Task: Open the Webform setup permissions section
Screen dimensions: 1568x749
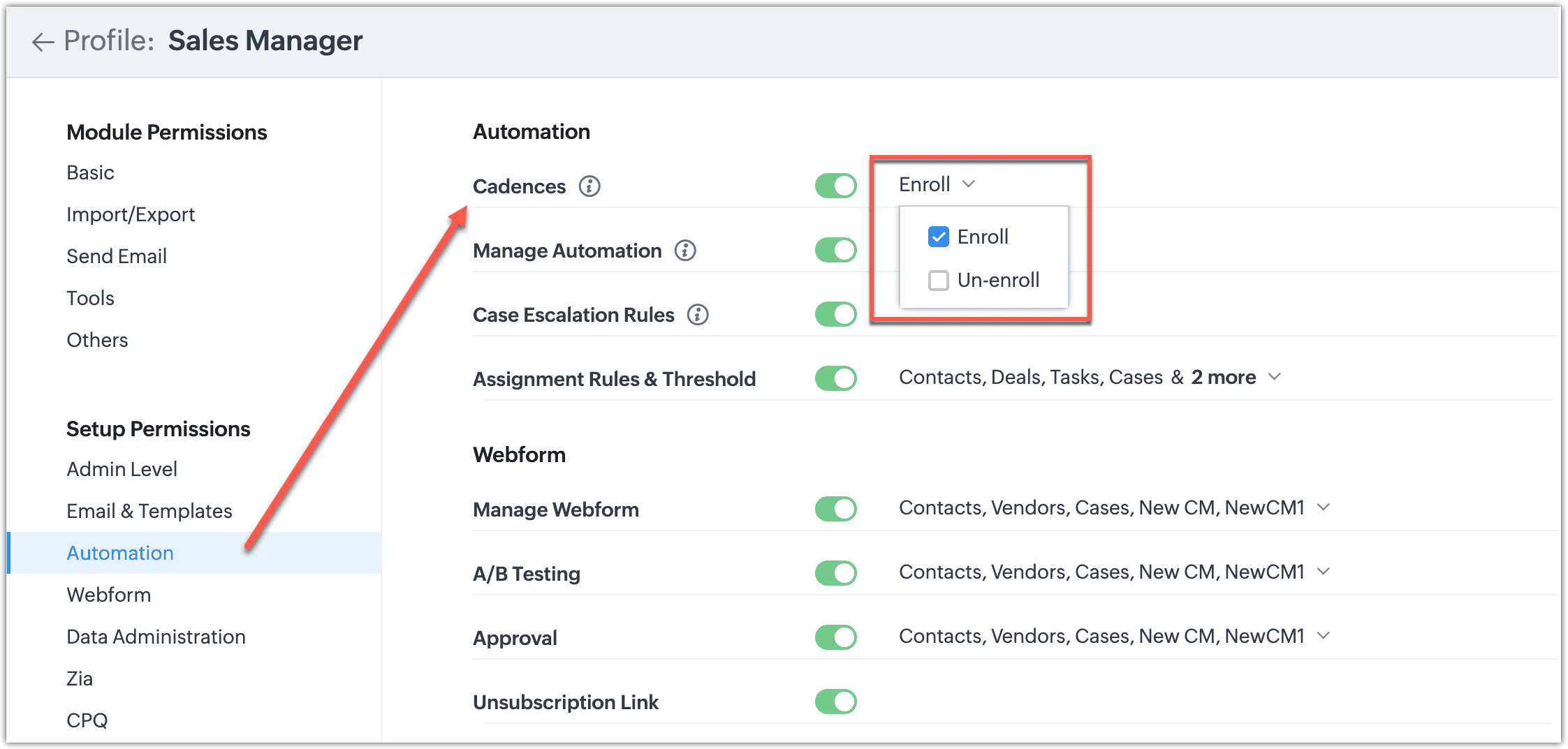Action: (109, 595)
